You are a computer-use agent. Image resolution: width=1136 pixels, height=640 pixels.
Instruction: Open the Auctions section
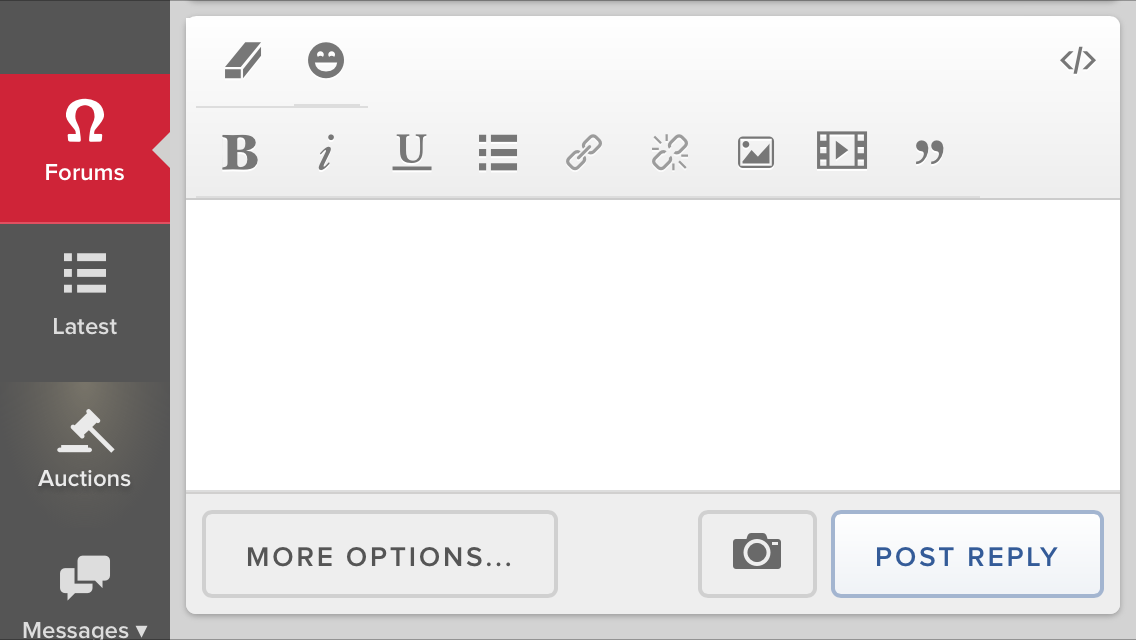click(85, 451)
